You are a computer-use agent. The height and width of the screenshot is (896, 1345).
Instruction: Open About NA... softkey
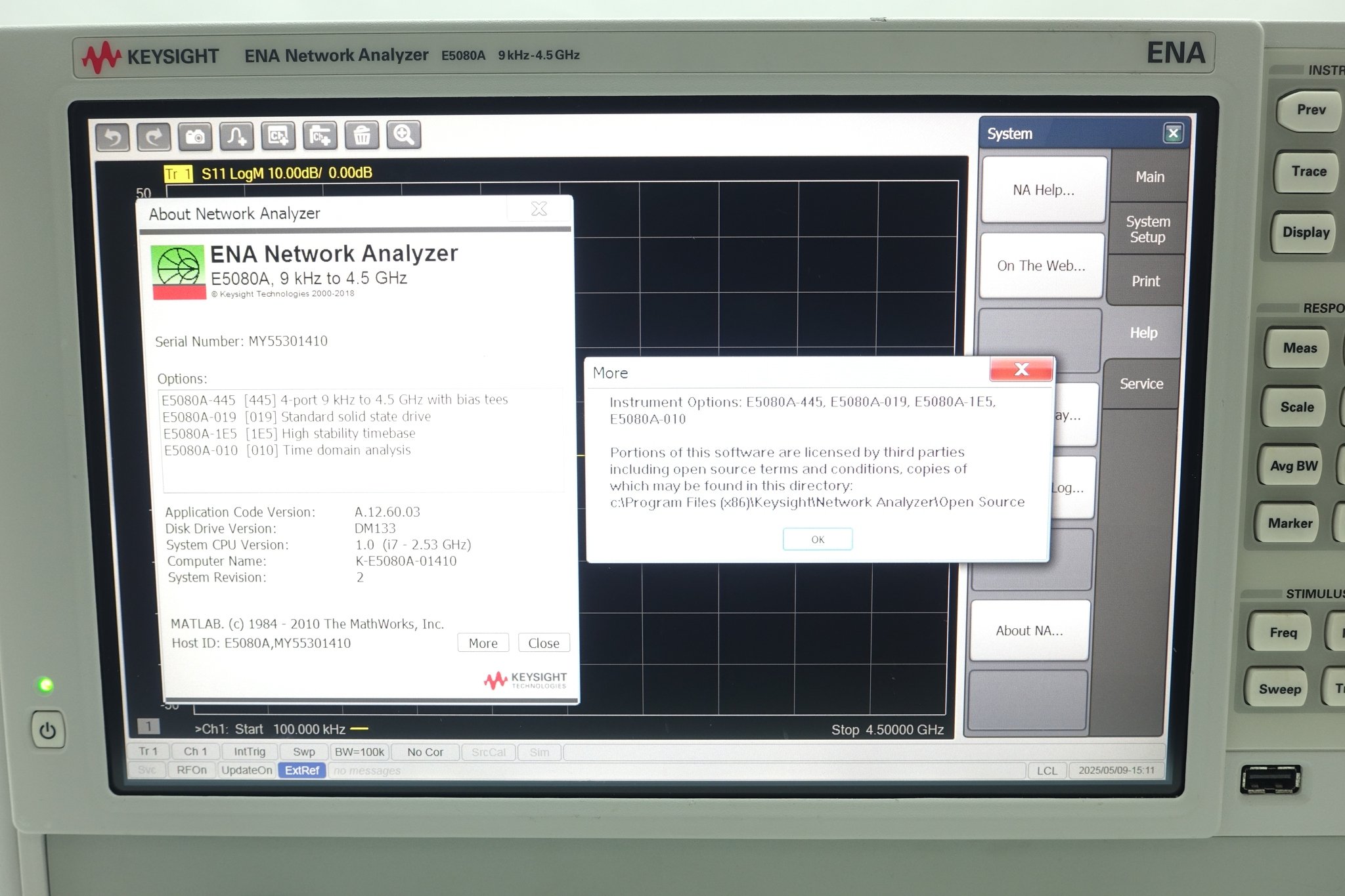point(1029,631)
